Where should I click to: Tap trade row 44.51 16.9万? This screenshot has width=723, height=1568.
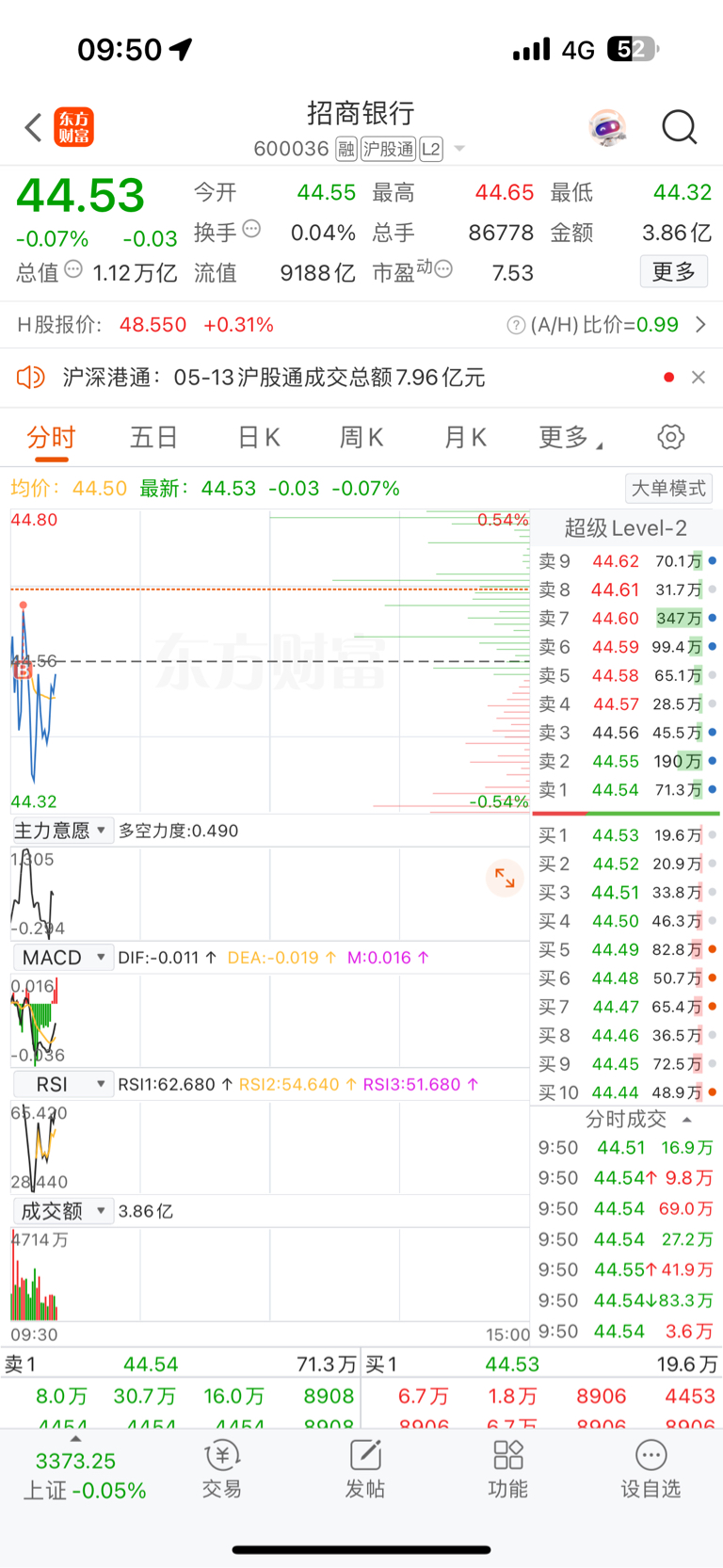[x=627, y=1147]
